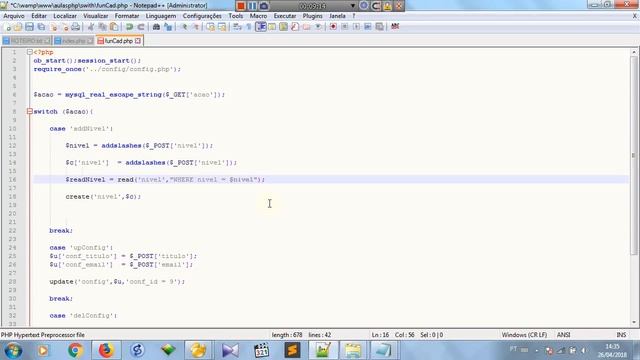Click the Open file folder icon
Viewport: 640px width, 360px height.
tap(18, 27)
